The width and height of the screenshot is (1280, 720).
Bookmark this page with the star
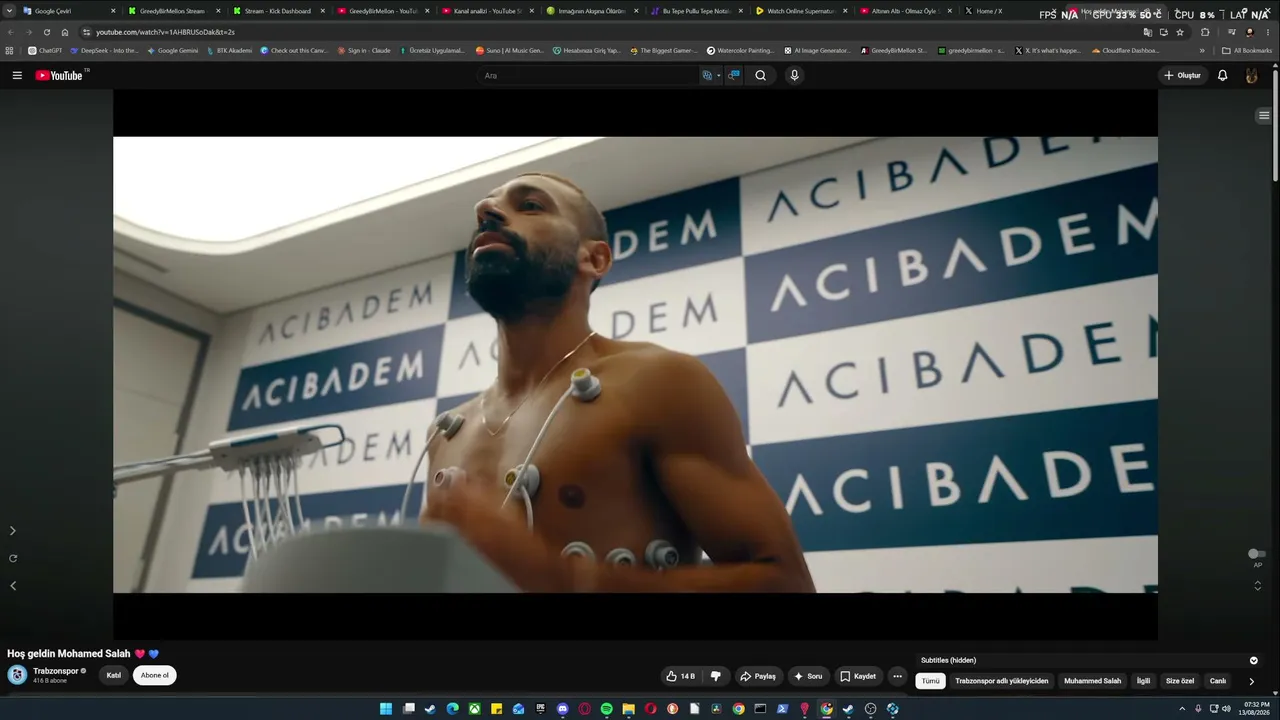pyautogui.click(x=1180, y=32)
